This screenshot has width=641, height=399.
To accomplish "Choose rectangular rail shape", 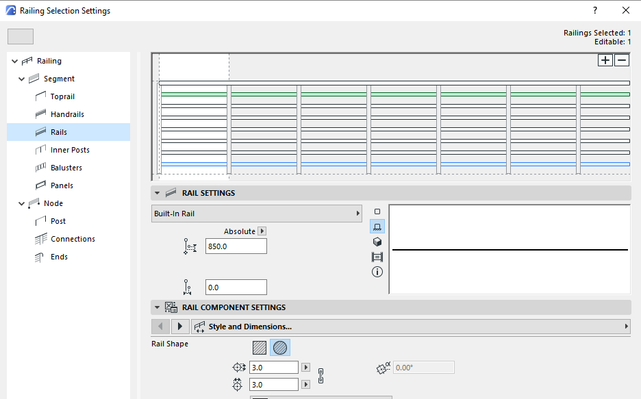I will click(x=260, y=348).
